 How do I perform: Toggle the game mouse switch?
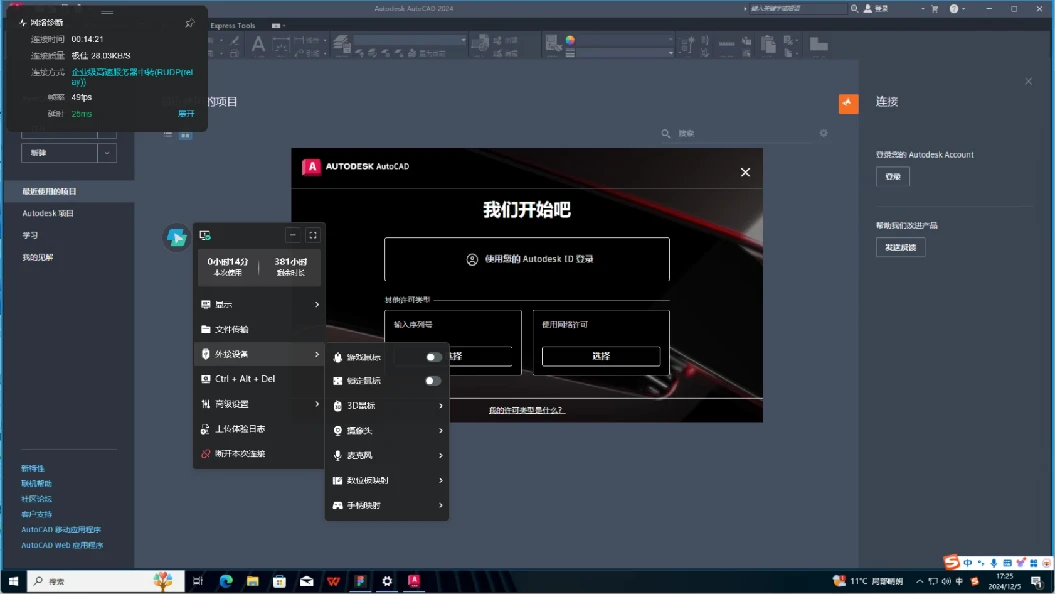434,357
